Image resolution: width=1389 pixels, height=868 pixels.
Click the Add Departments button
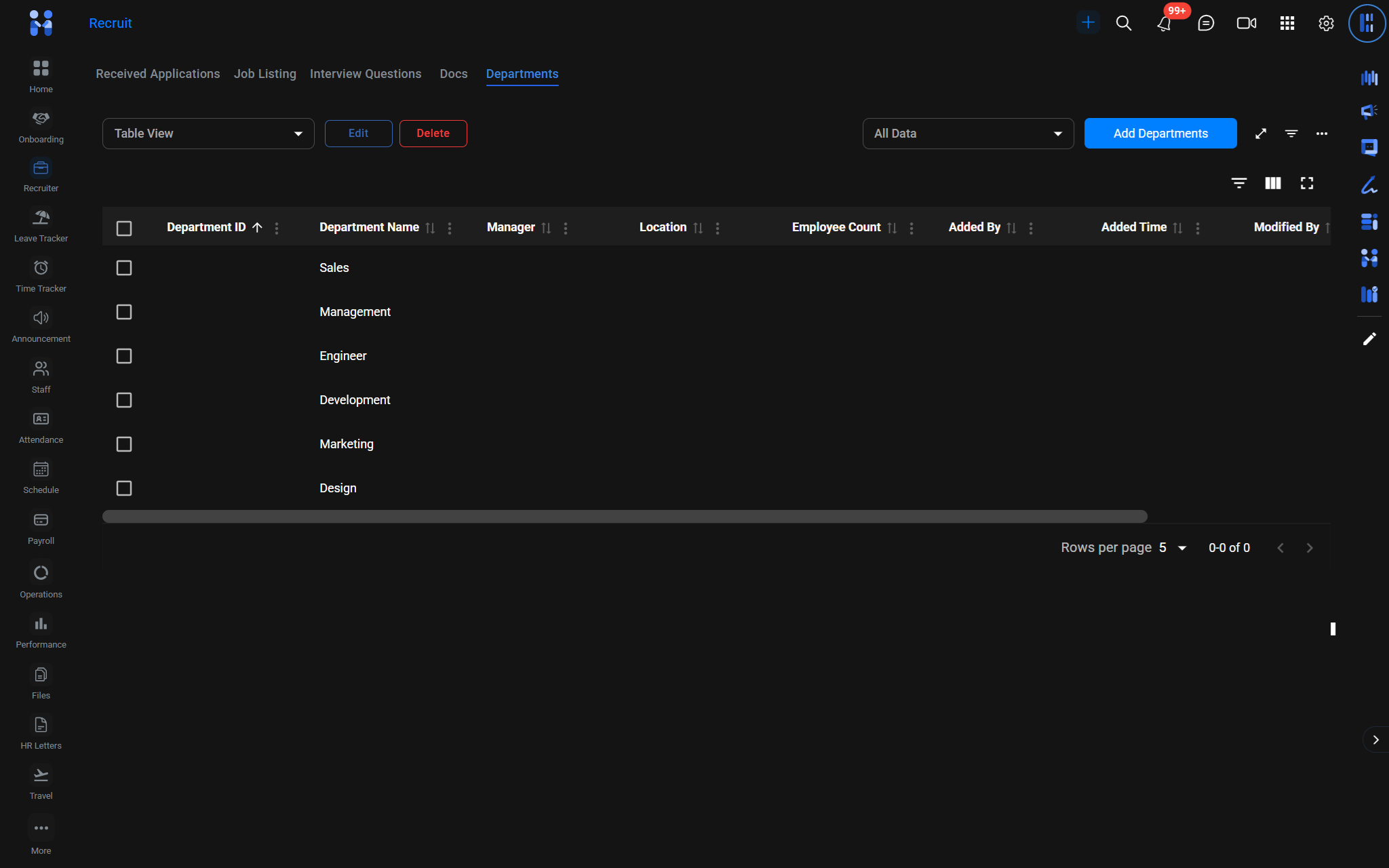click(x=1160, y=134)
